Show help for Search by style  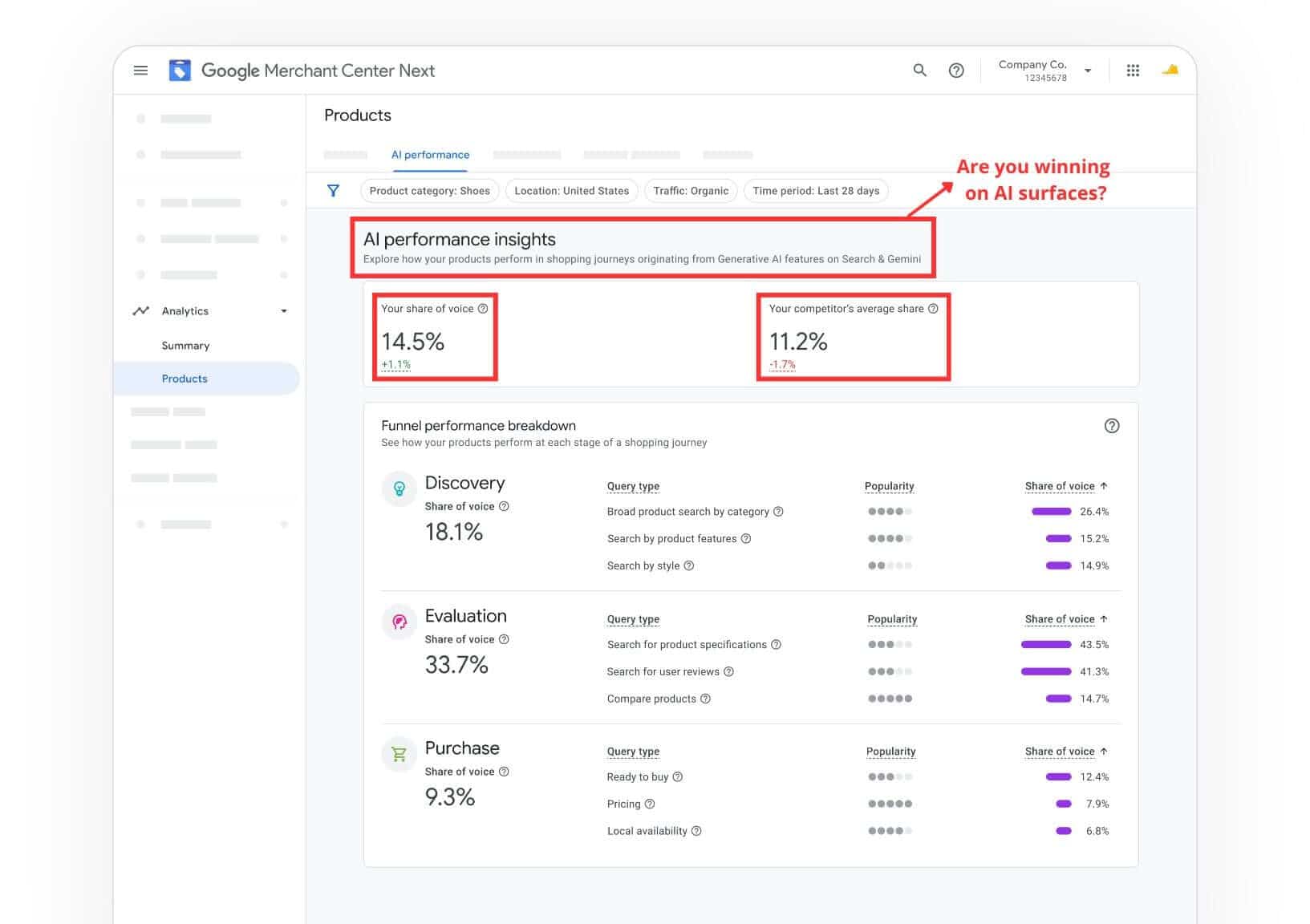click(688, 566)
